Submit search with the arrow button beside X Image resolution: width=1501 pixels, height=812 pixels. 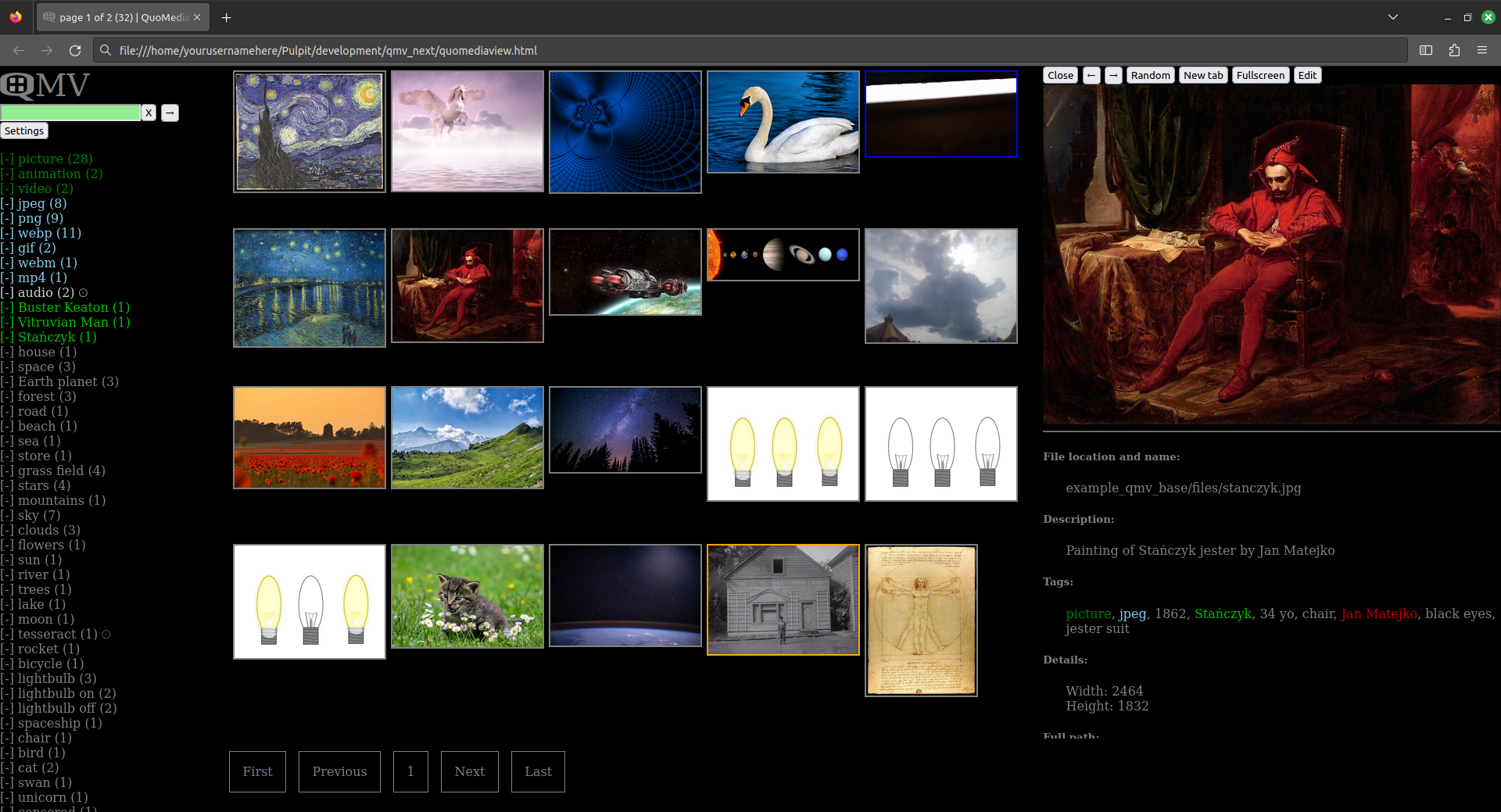170,113
